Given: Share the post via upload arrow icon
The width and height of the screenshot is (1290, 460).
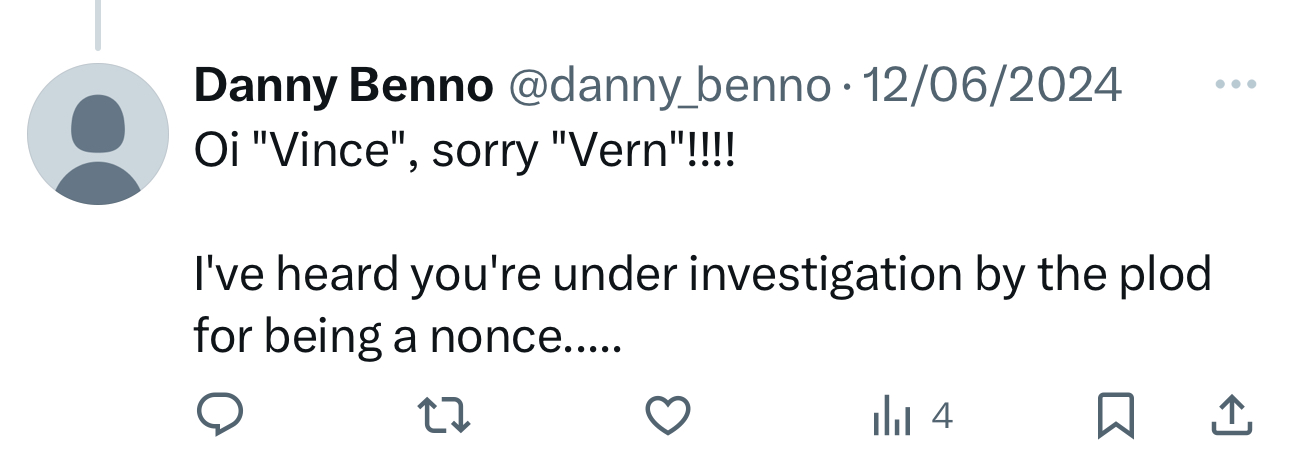Looking at the screenshot, I should click(x=1232, y=416).
